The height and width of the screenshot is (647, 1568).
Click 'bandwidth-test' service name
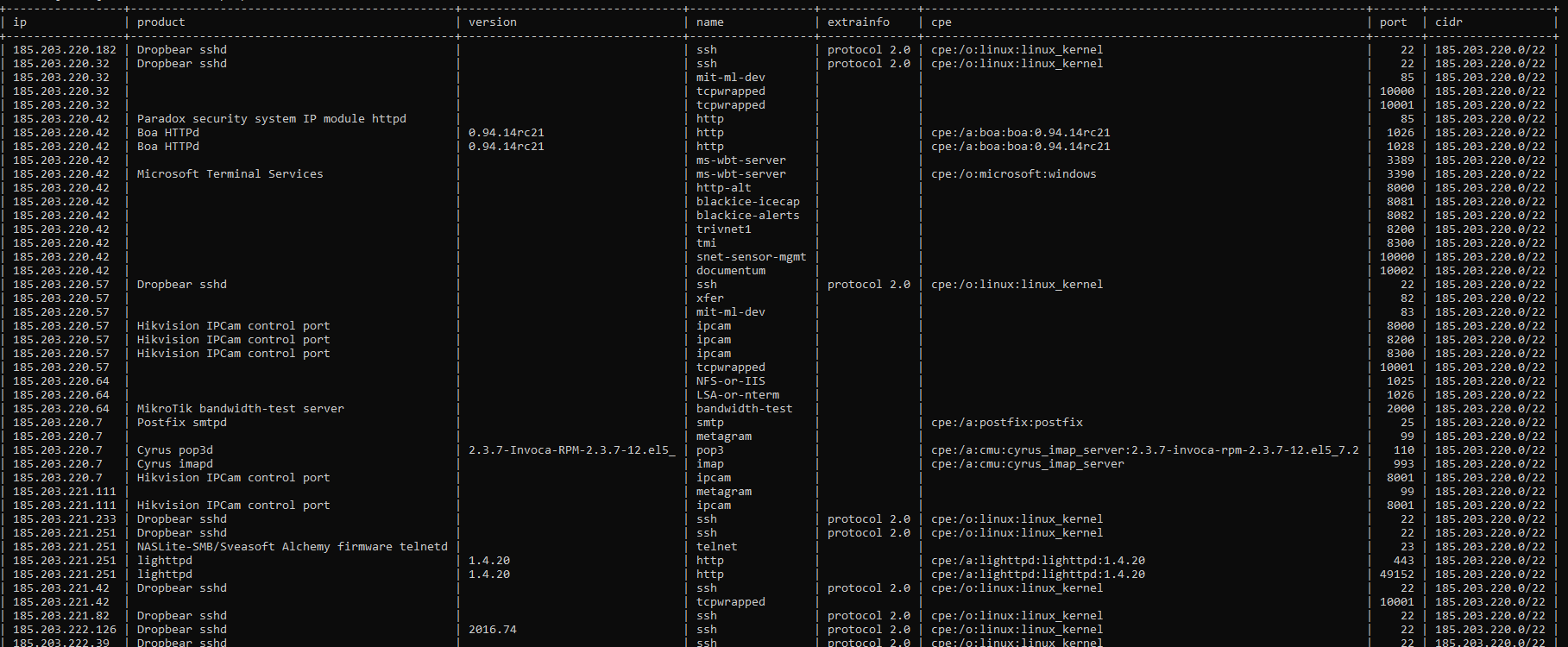pyautogui.click(x=745, y=409)
